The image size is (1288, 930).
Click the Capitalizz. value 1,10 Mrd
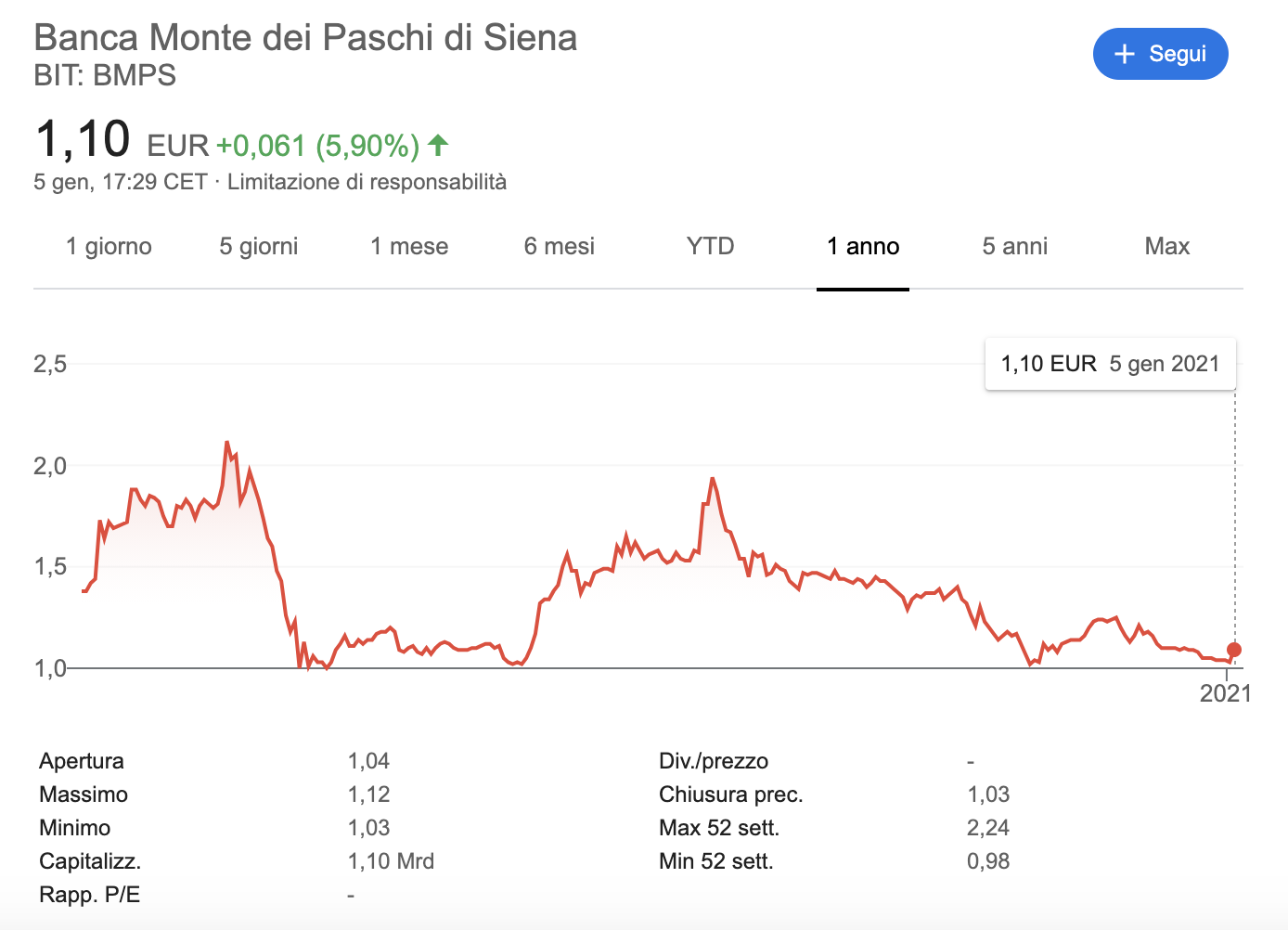[x=391, y=861]
